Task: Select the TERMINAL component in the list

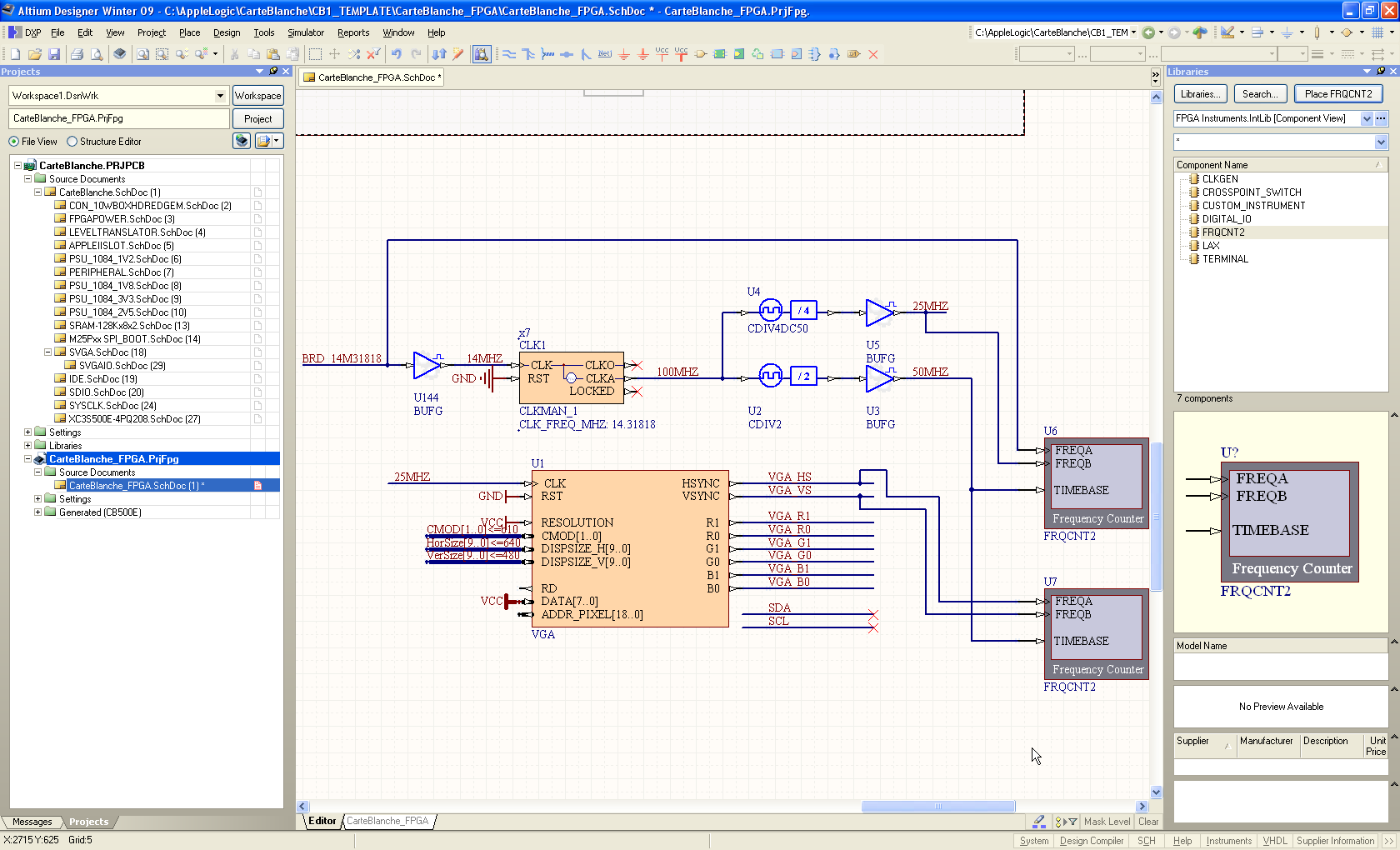Action: click(1225, 259)
